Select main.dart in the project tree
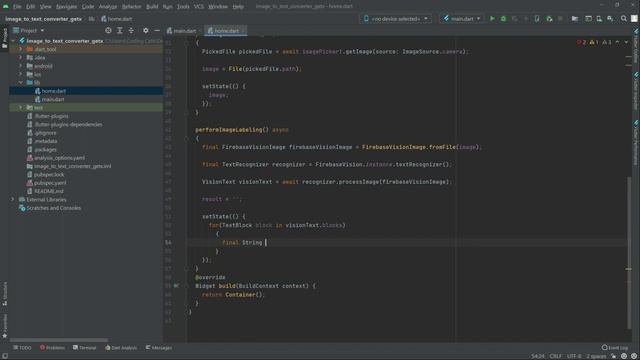This screenshot has width=640, height=360. (53, 99)
